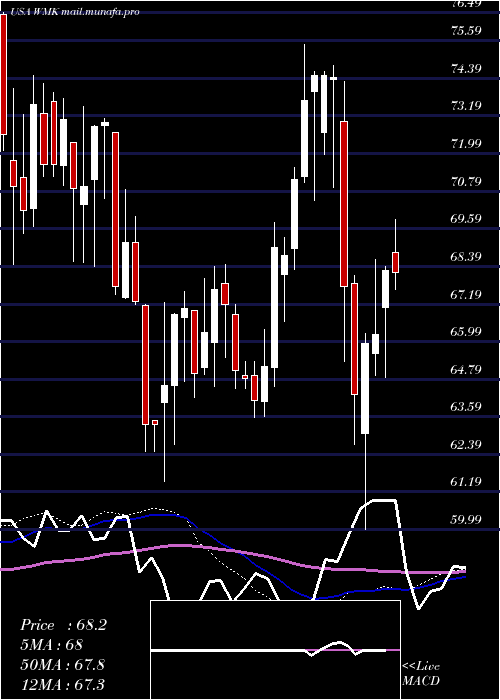
Task: Click the '5MA : 68' readout
Action: (51, 645)
